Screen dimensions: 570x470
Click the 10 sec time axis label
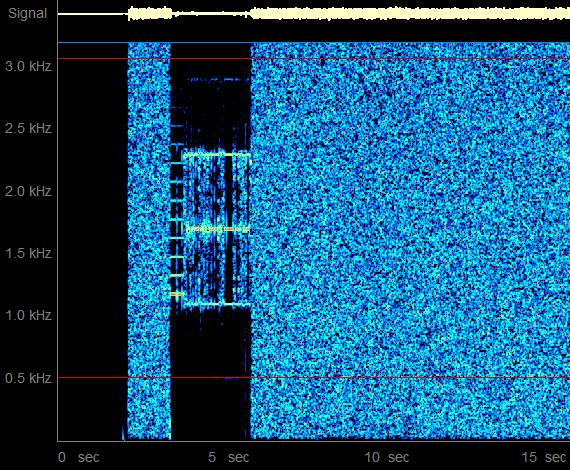click(x=387, y=457)
